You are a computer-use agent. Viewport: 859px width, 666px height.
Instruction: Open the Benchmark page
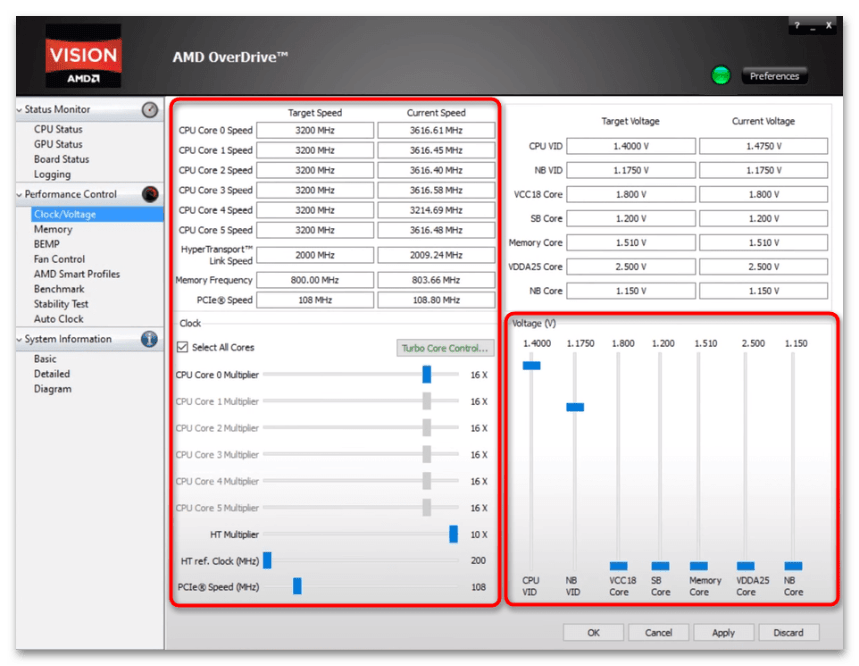(59, 289)
